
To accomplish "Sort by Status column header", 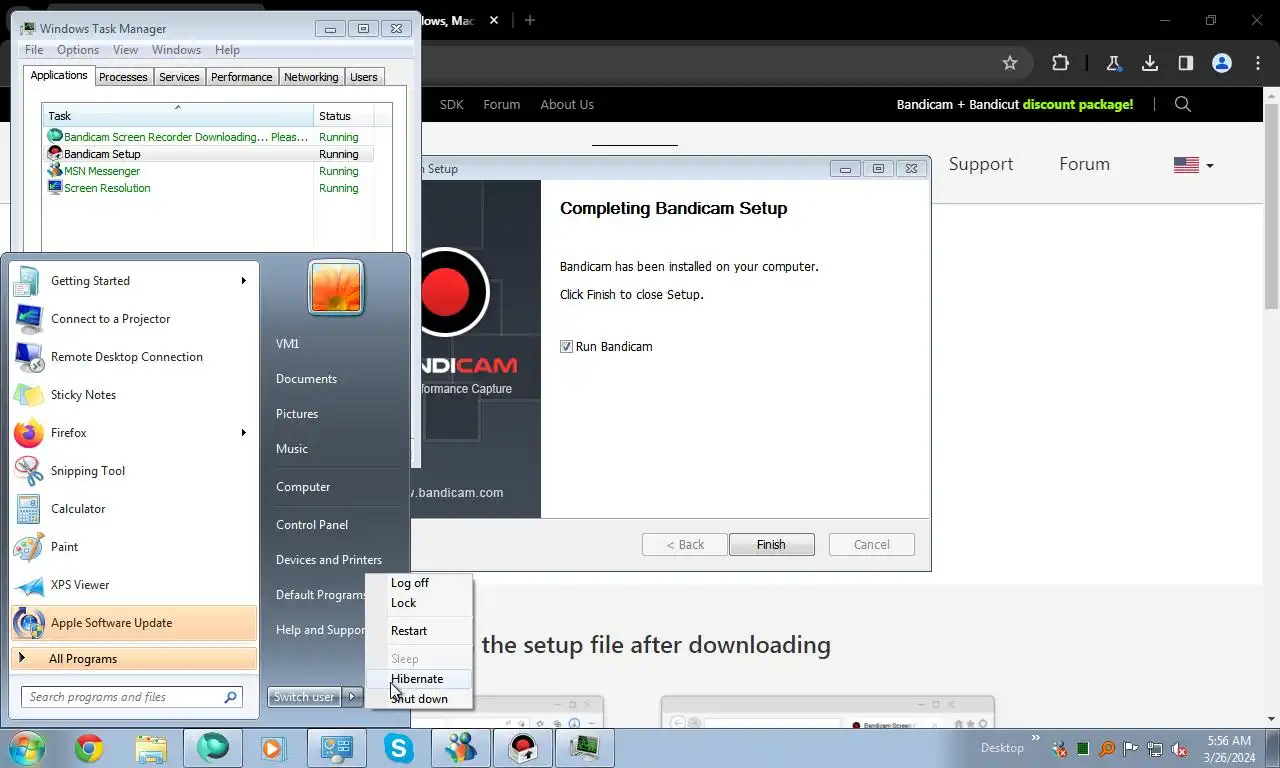I will coord(344,116).
